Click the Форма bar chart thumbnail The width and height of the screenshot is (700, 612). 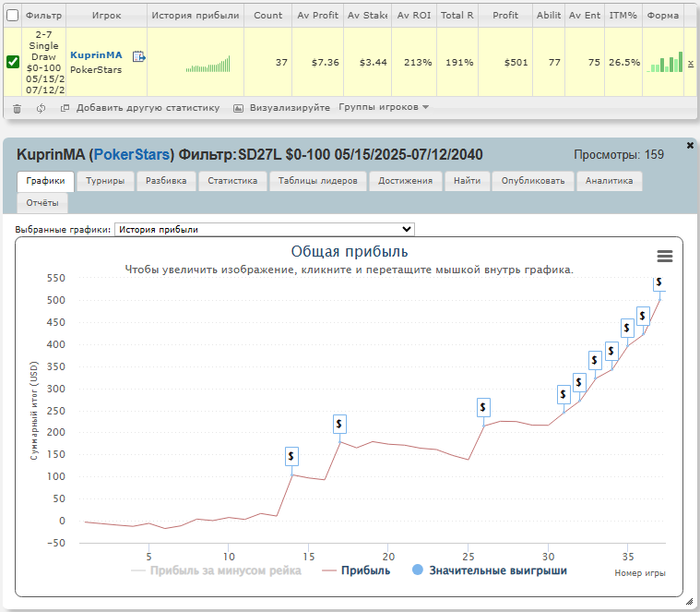pos(662,62)
